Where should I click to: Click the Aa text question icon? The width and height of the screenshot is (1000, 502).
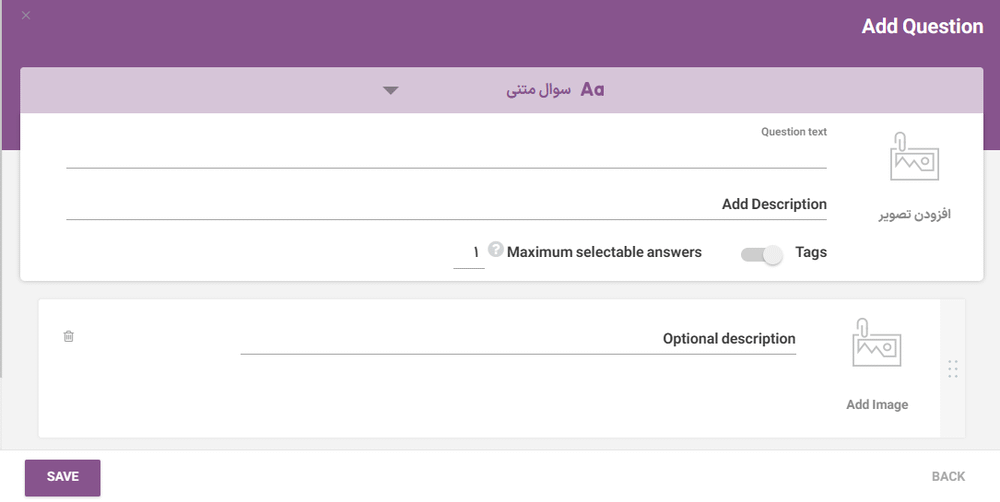[x=592, y=90]
